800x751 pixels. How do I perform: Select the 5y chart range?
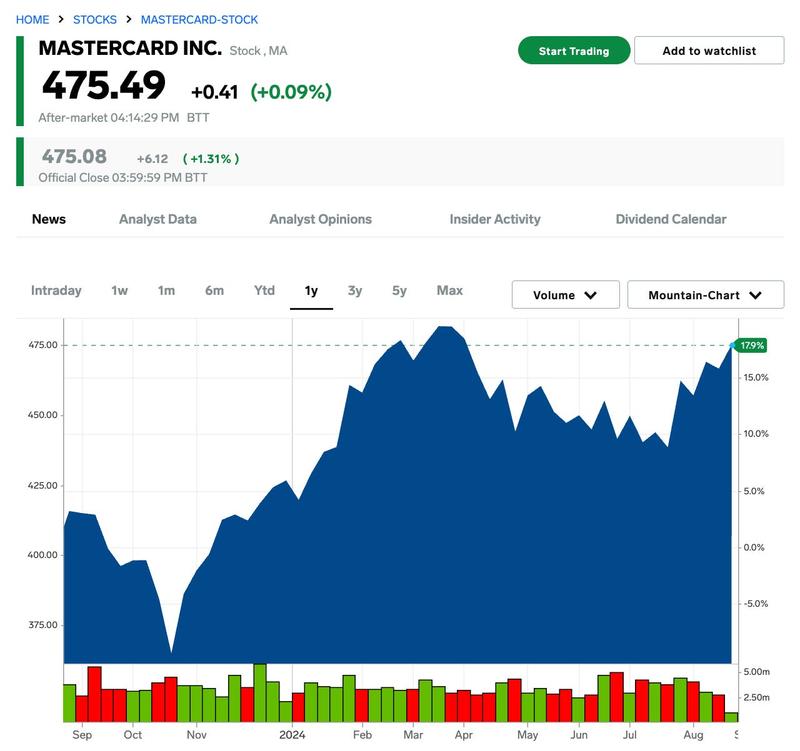[x=399, y=290]
